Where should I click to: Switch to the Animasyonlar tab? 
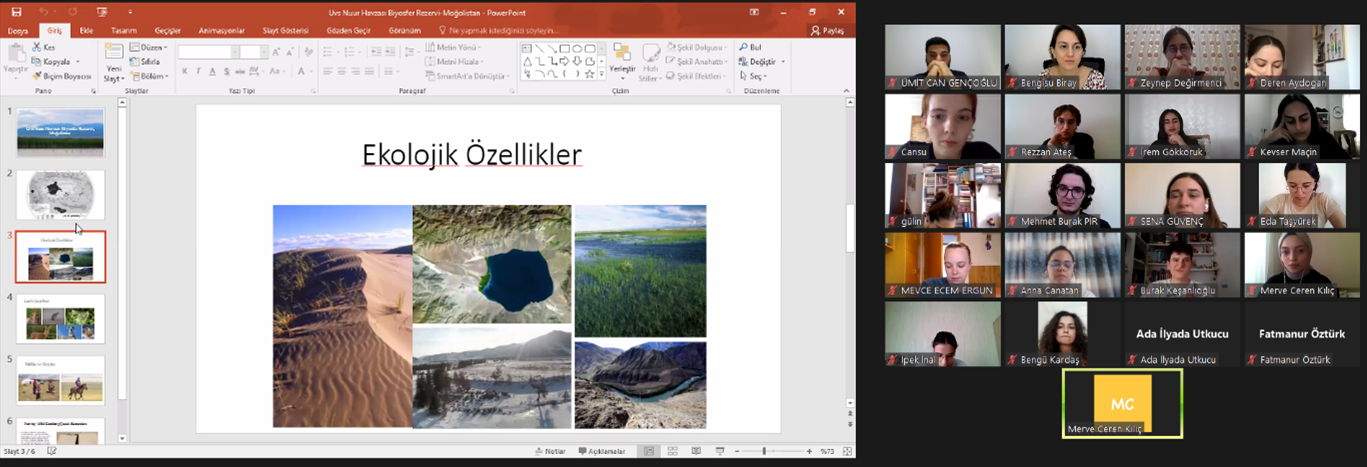(221, 31)
